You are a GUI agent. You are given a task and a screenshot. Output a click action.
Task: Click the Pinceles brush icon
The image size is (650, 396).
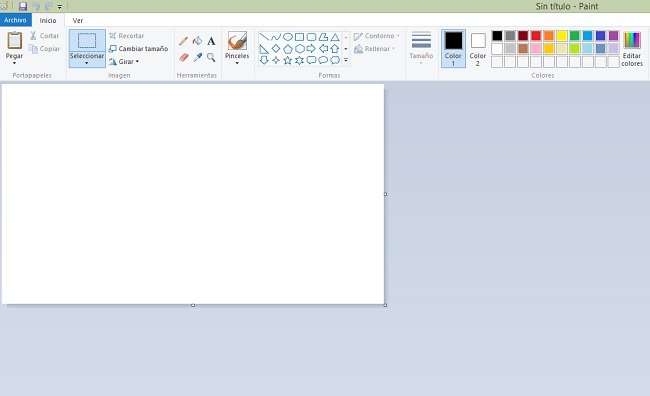tap(237, 41)
